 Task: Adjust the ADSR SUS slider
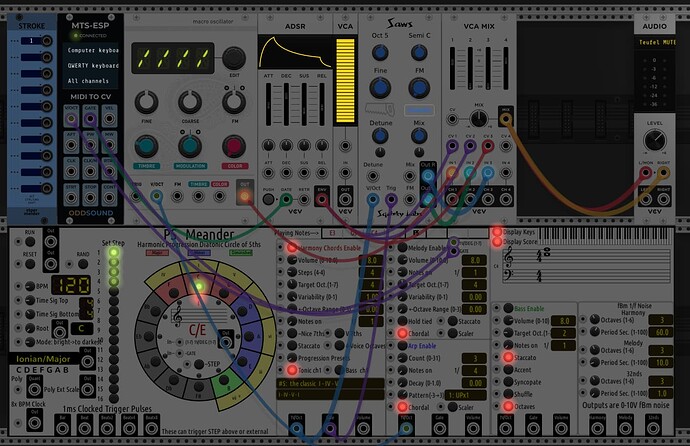click(304, 104)
